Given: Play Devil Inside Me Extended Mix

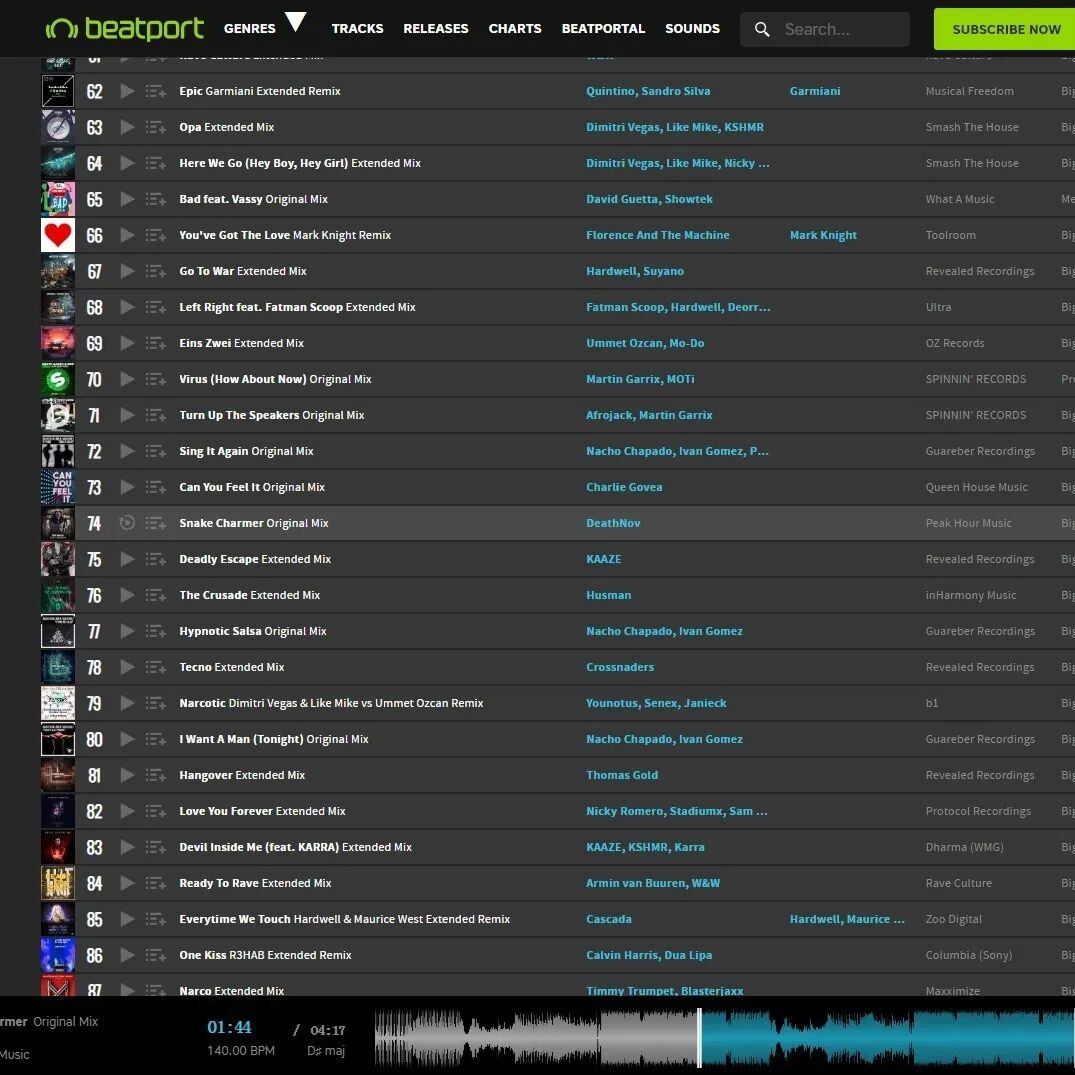Looking at the screenshot, I should (x=127, y=847).
